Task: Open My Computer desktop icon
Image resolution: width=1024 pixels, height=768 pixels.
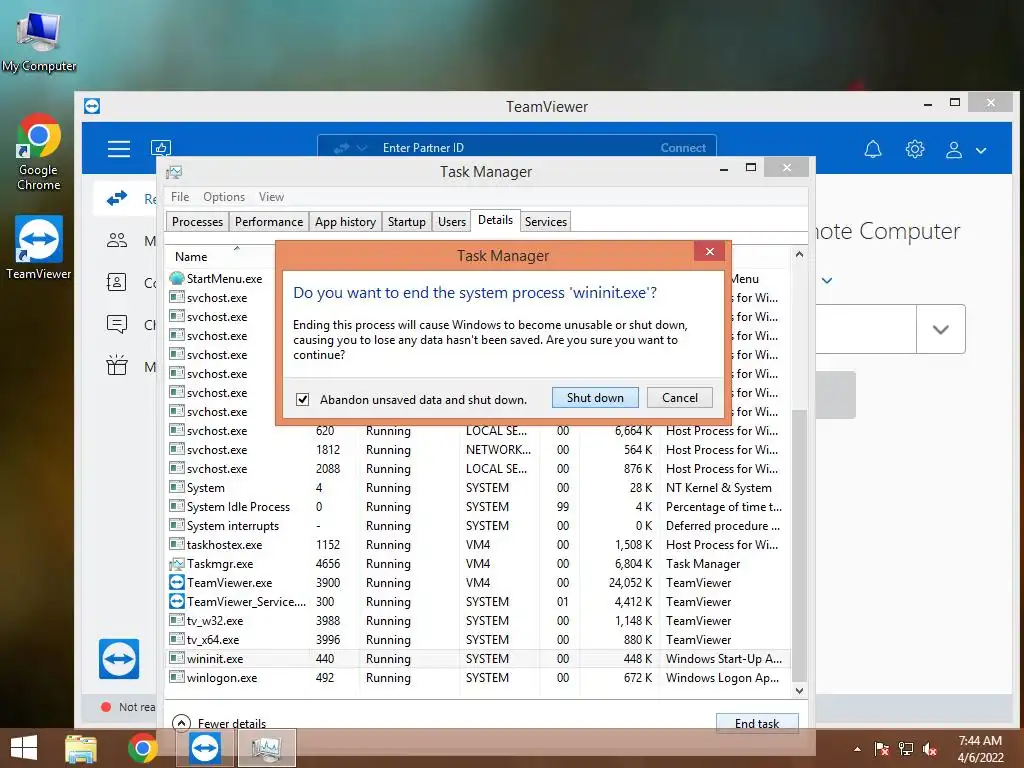Action: 39,40
